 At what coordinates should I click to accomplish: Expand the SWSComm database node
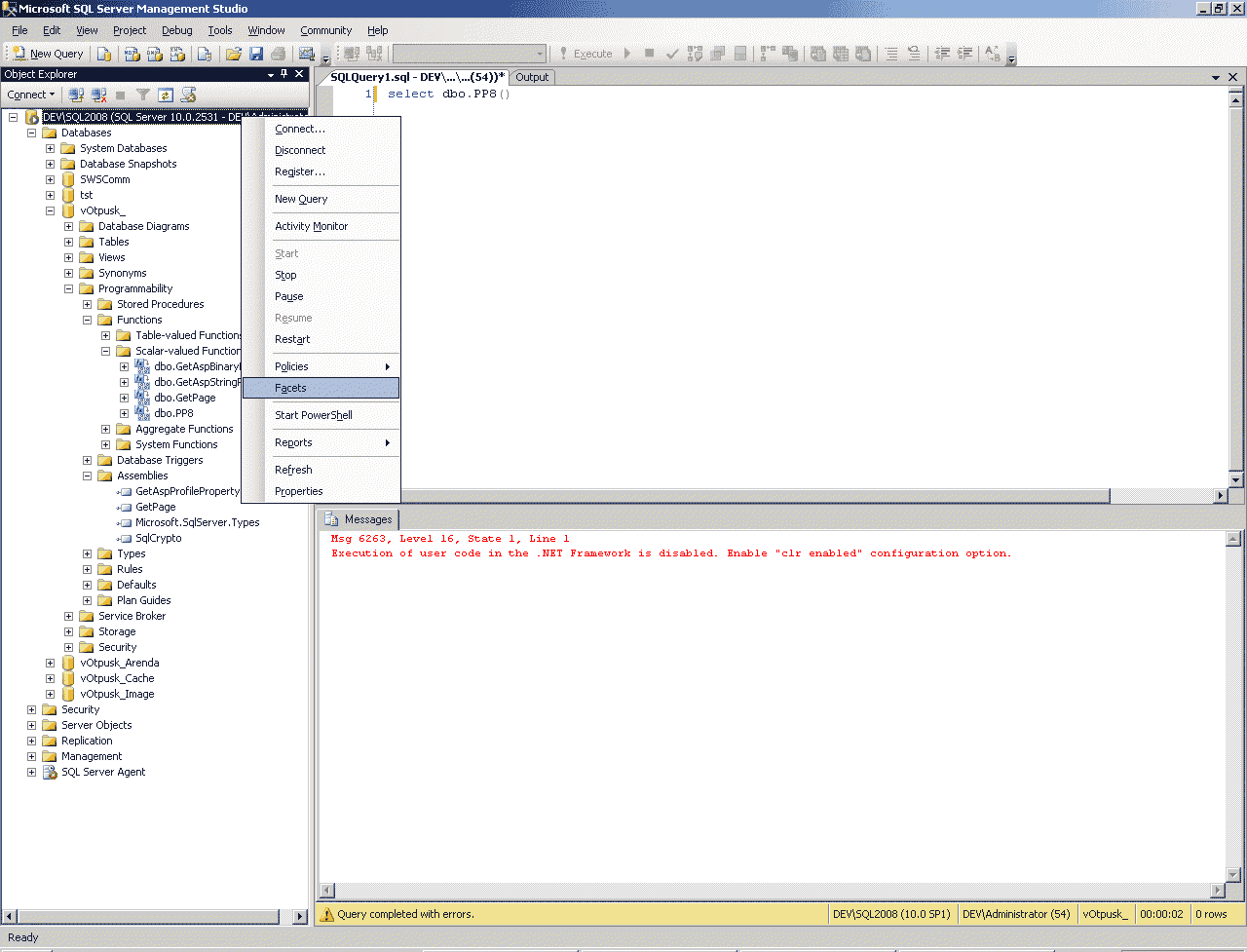click(x=50, y=179)
